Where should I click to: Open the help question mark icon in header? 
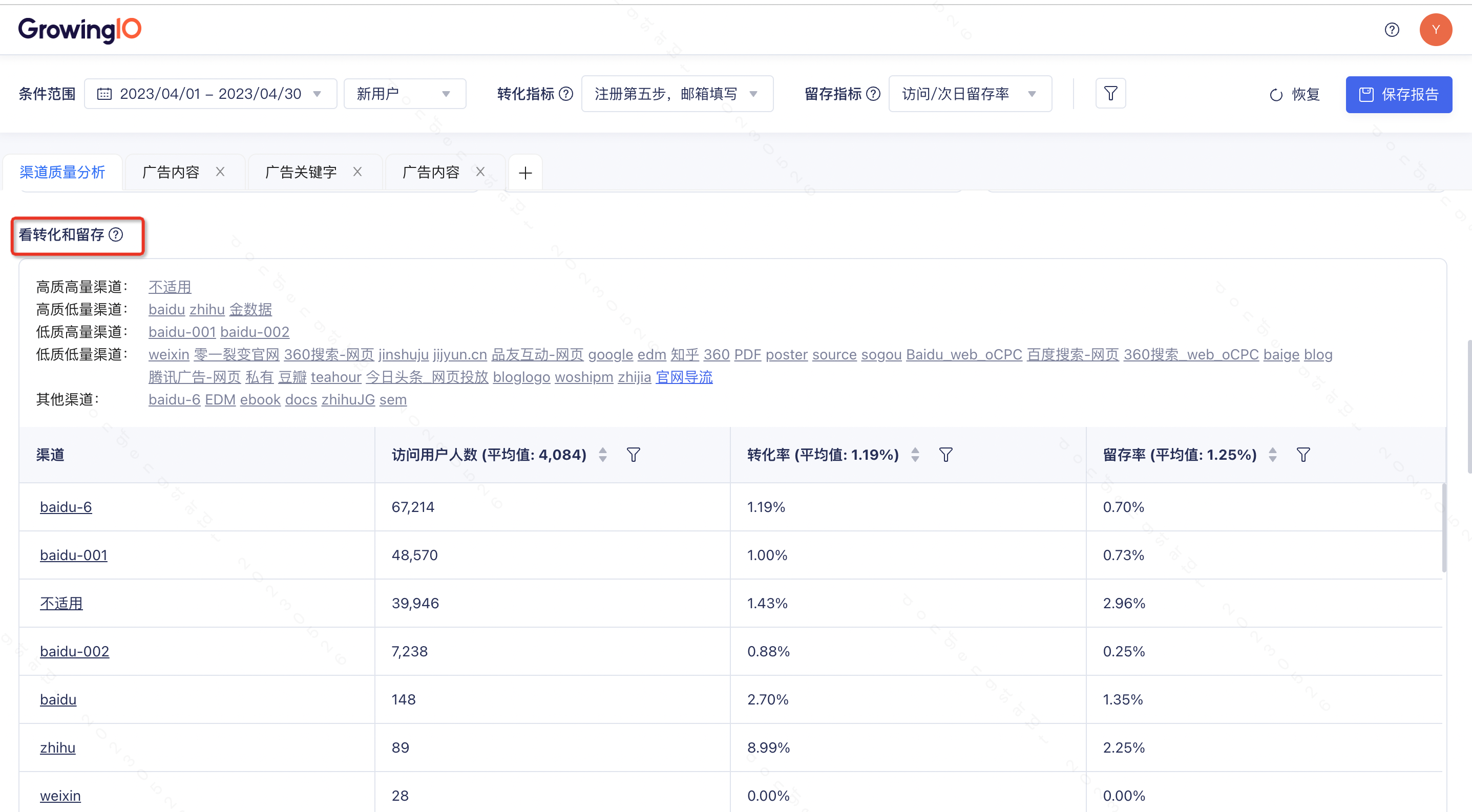tap(1392, 30)
